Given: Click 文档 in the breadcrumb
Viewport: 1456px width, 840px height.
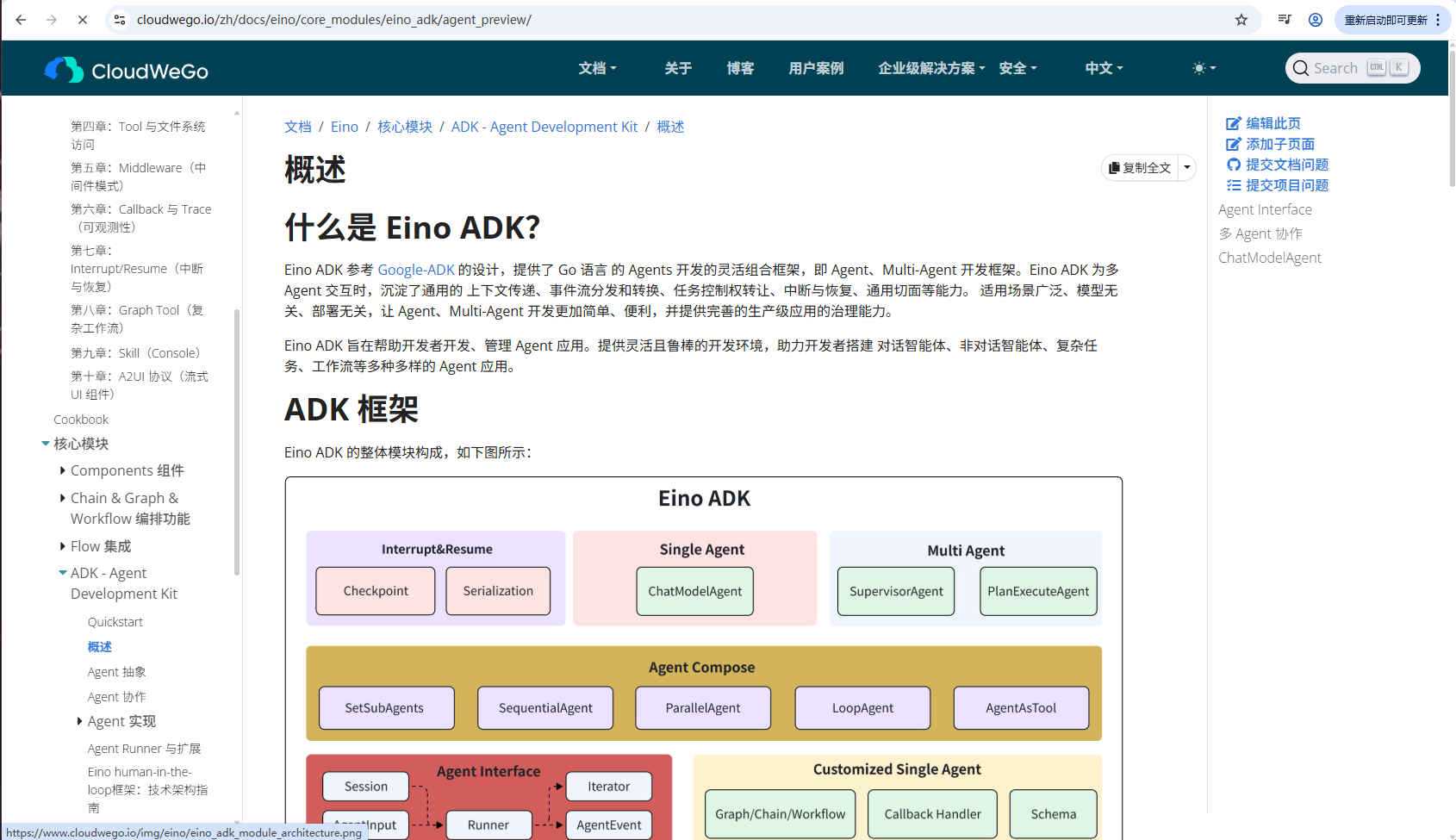Looking at the screenshot, I should click(298, 127).
